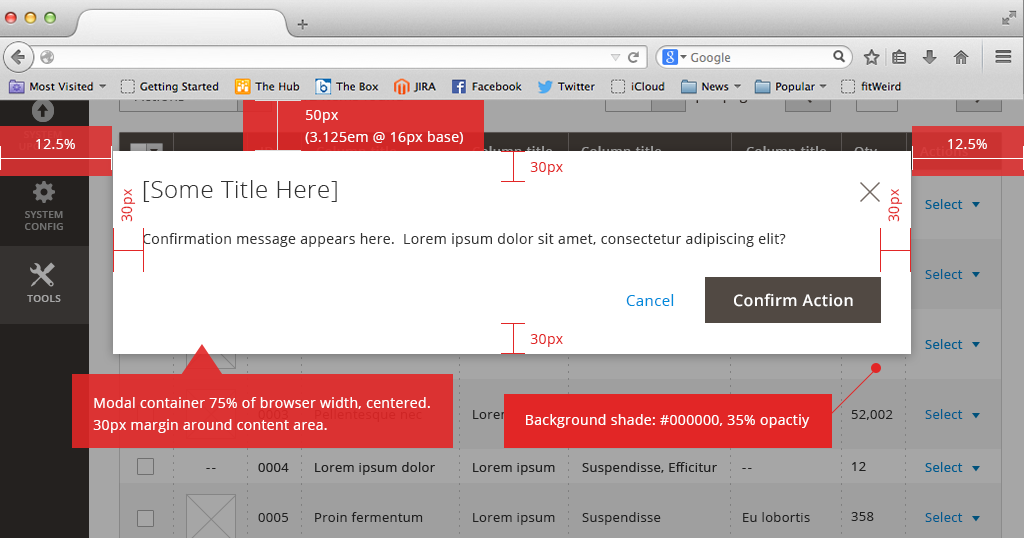
Task: Open the fitWeird bookmark
Action: tap(871, 86)
